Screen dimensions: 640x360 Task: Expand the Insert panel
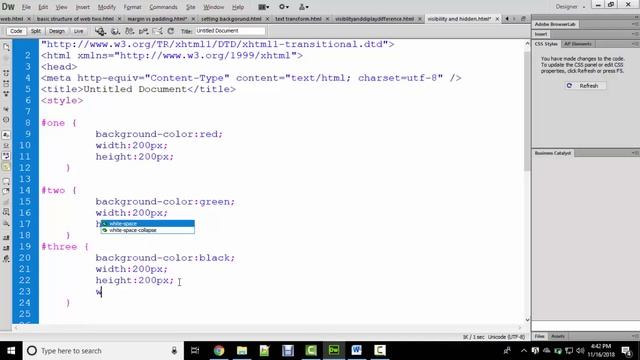541,34
